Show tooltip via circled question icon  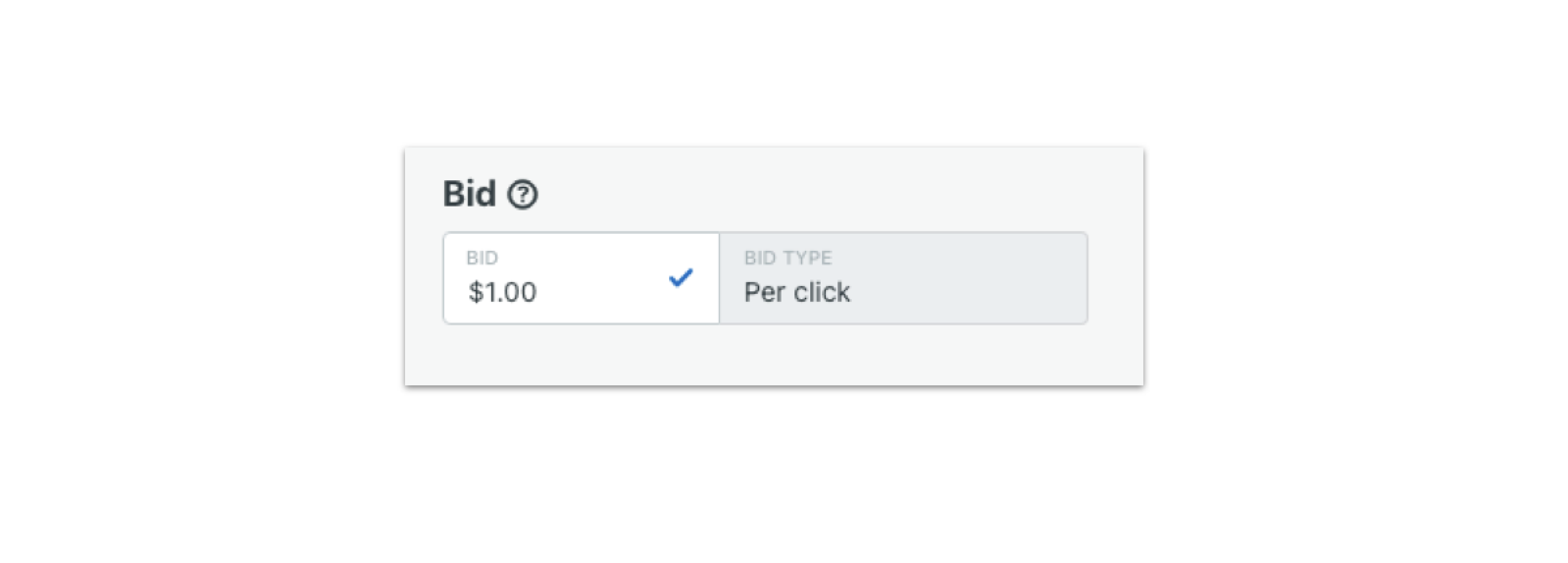[x=523, y=195]
